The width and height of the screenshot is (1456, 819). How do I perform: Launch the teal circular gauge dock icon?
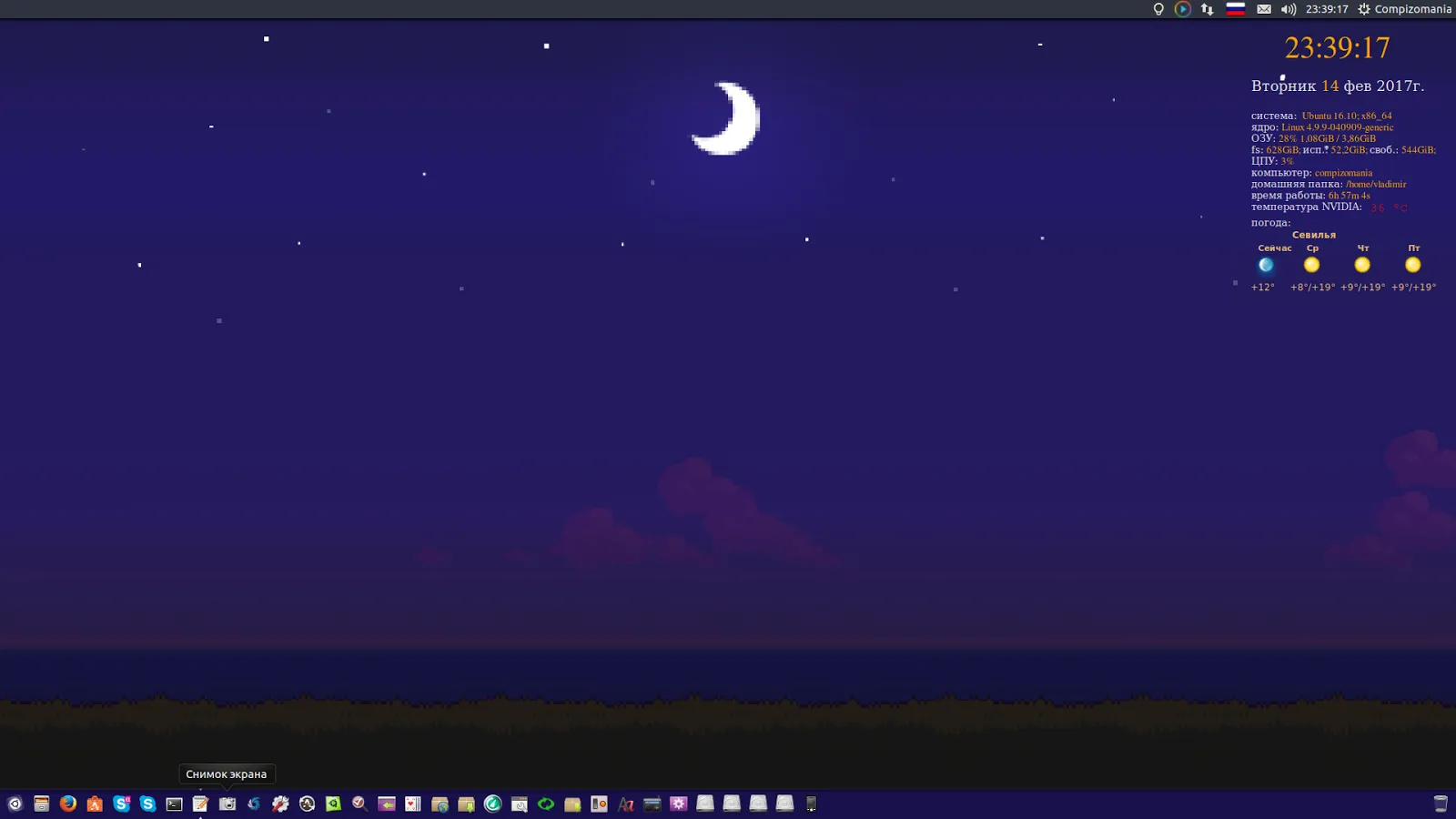(x=493, y=804)
